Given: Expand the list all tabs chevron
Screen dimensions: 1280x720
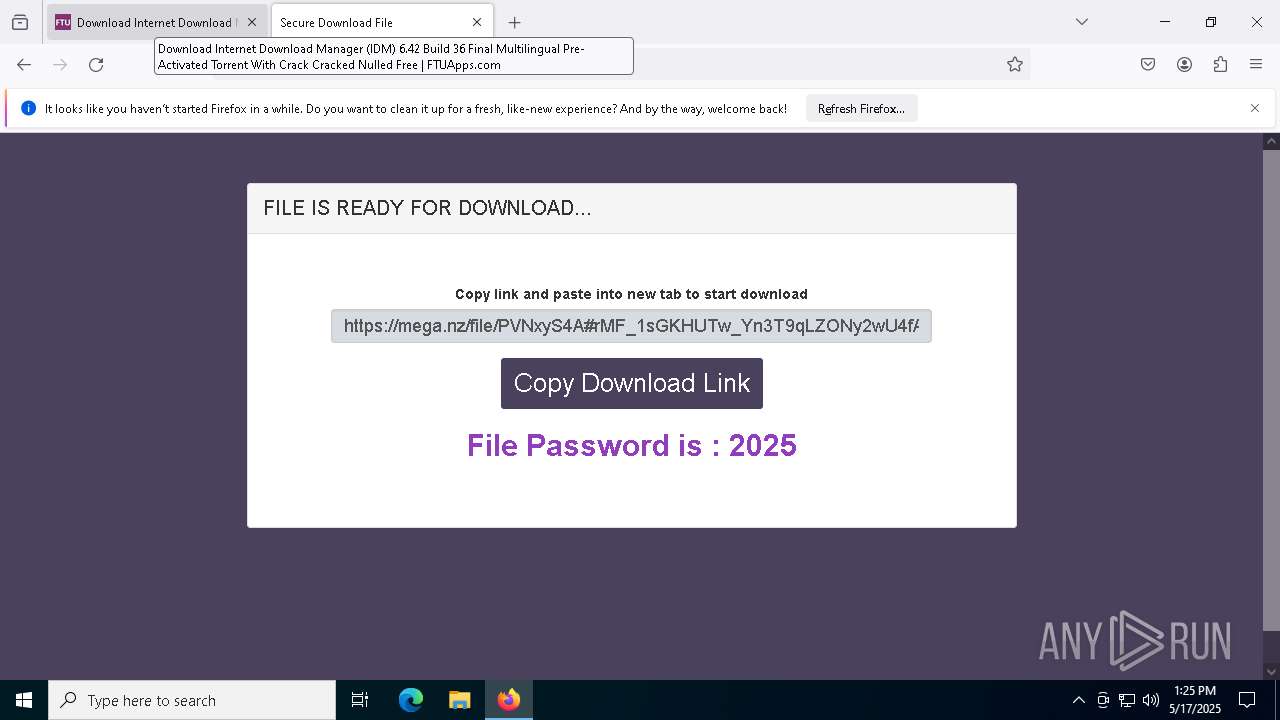Looking at the screenshot, I should (x=1082, y=22).
